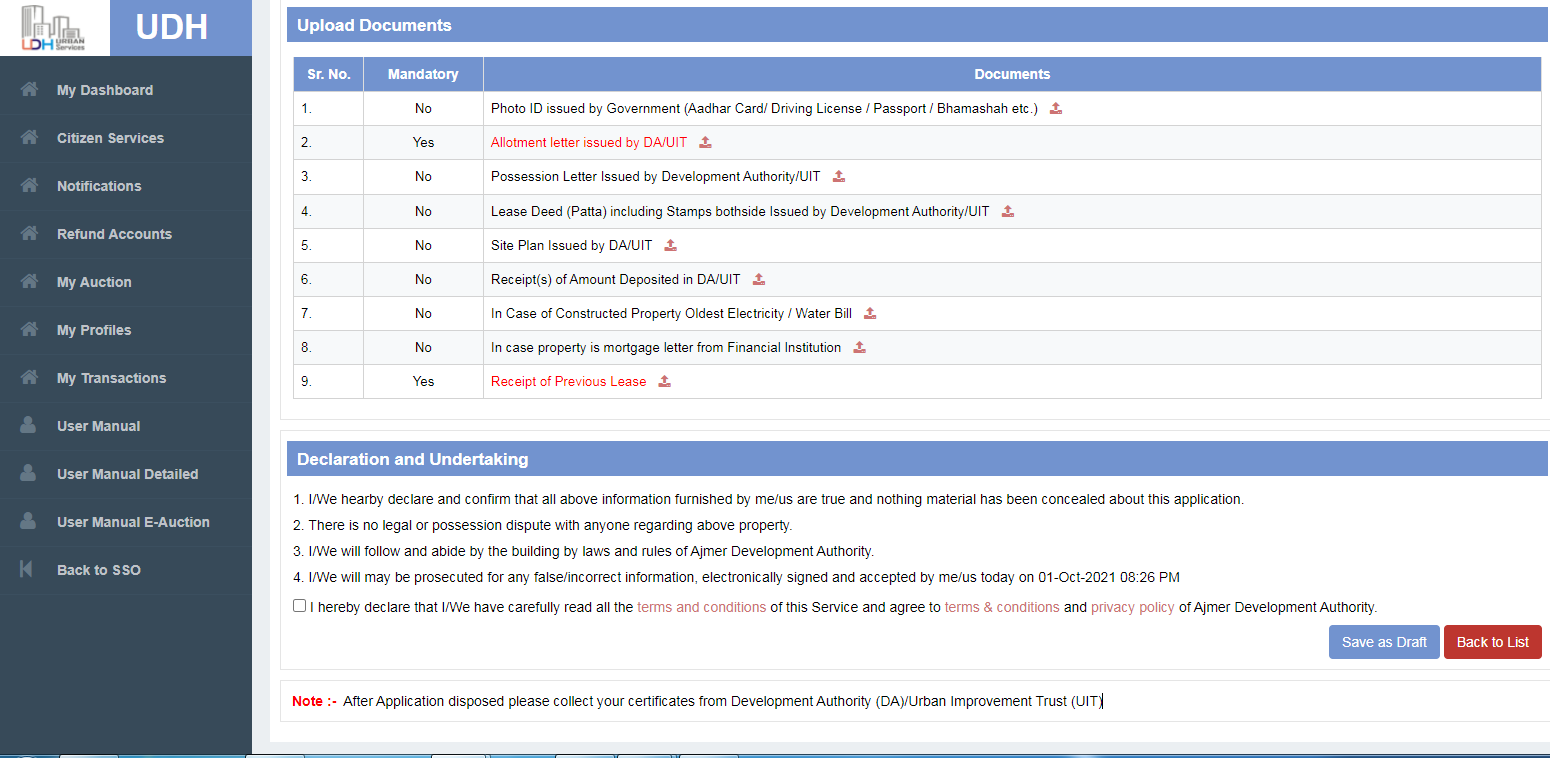The image size is (1550, 758).
Task: Open the User Manual entry
Action: tap(98, 426)
